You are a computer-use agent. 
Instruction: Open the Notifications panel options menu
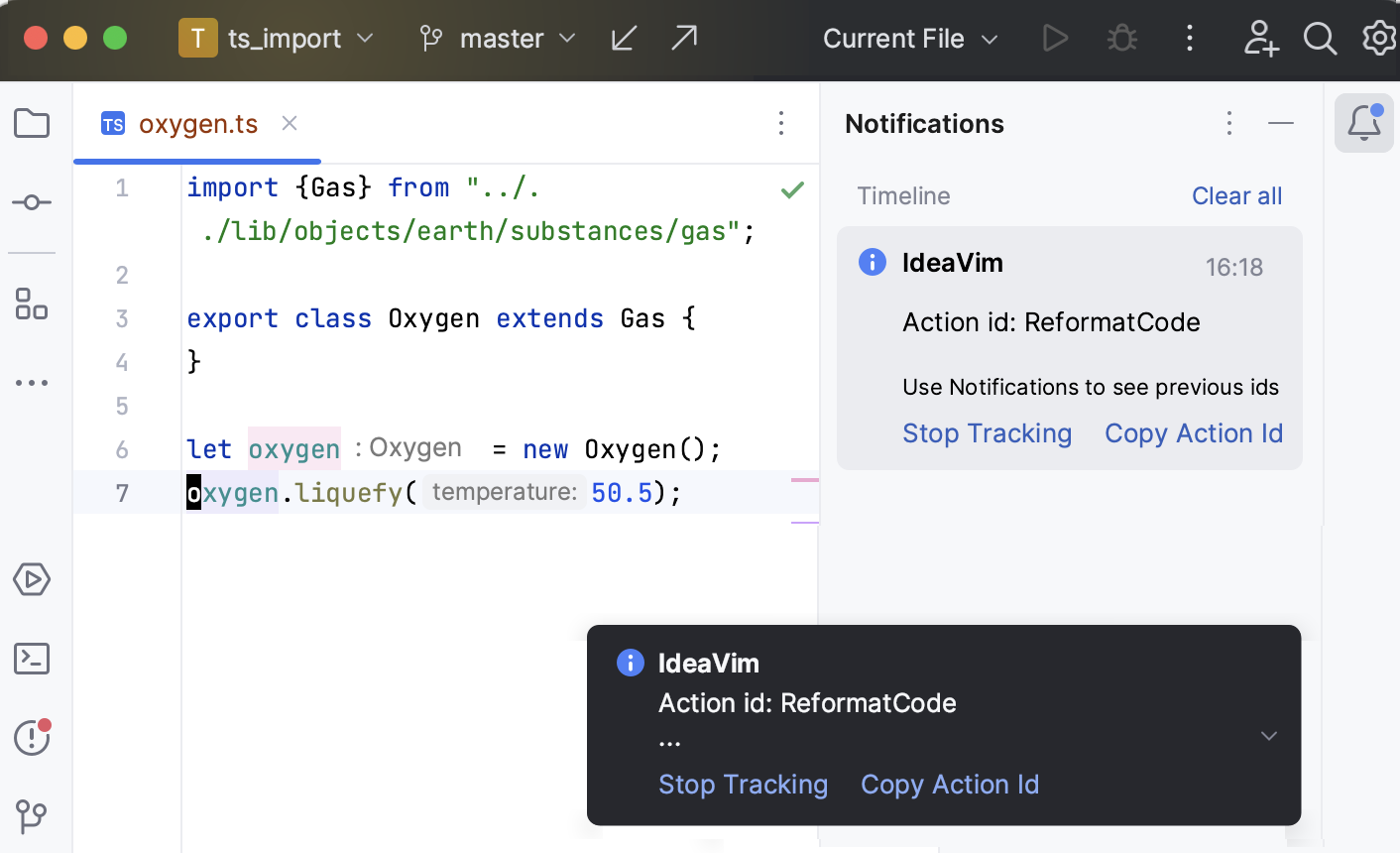click(x=1229, y=123)
